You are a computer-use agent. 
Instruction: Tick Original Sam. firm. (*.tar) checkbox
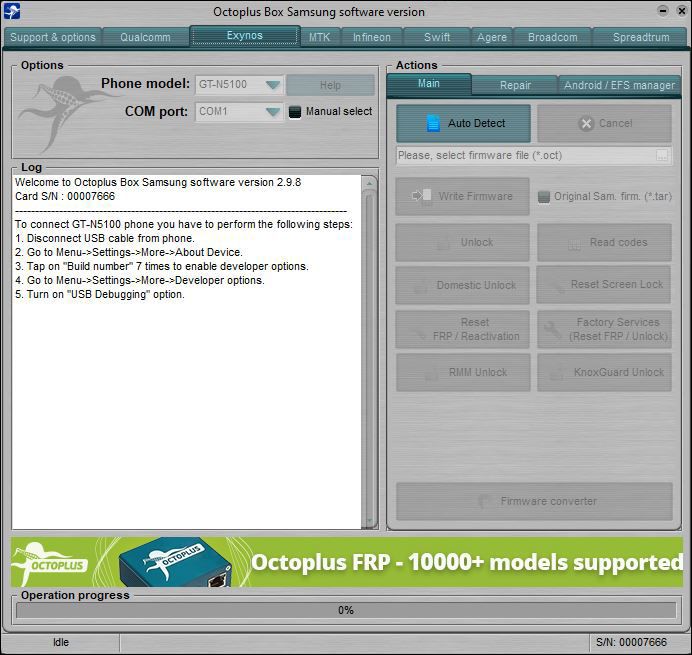click(544, 196)
